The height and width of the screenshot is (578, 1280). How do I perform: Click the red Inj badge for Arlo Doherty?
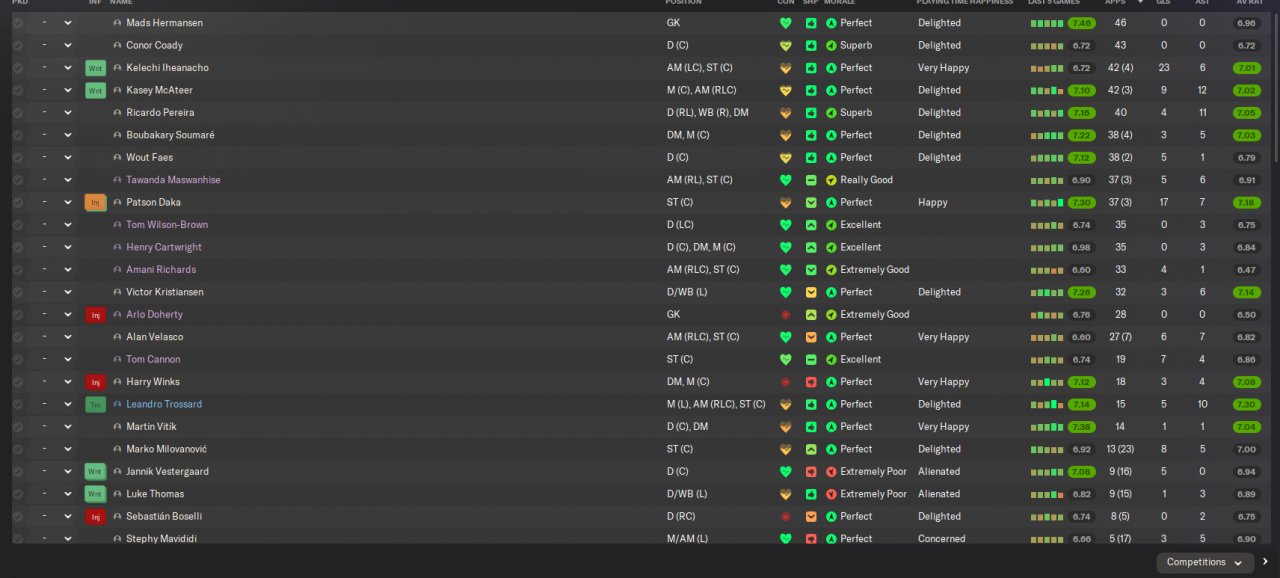(95, 314)
